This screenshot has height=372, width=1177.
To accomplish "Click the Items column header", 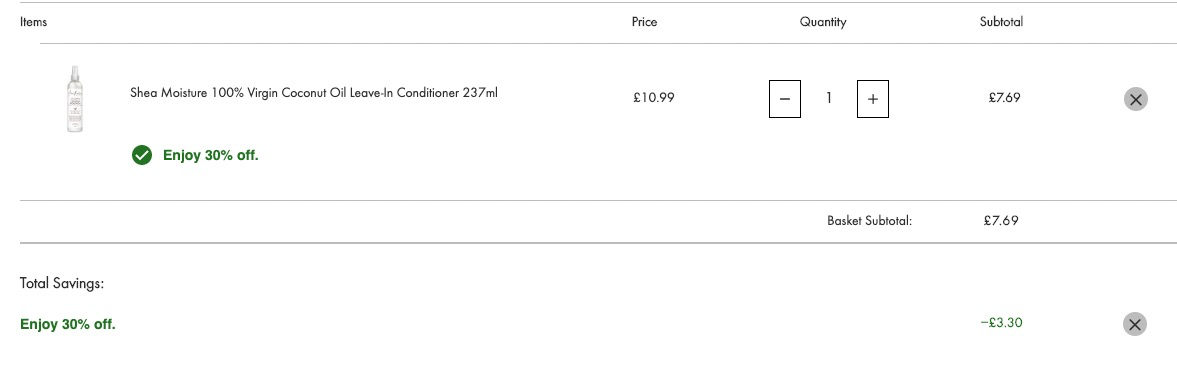I will pos(34,22).
